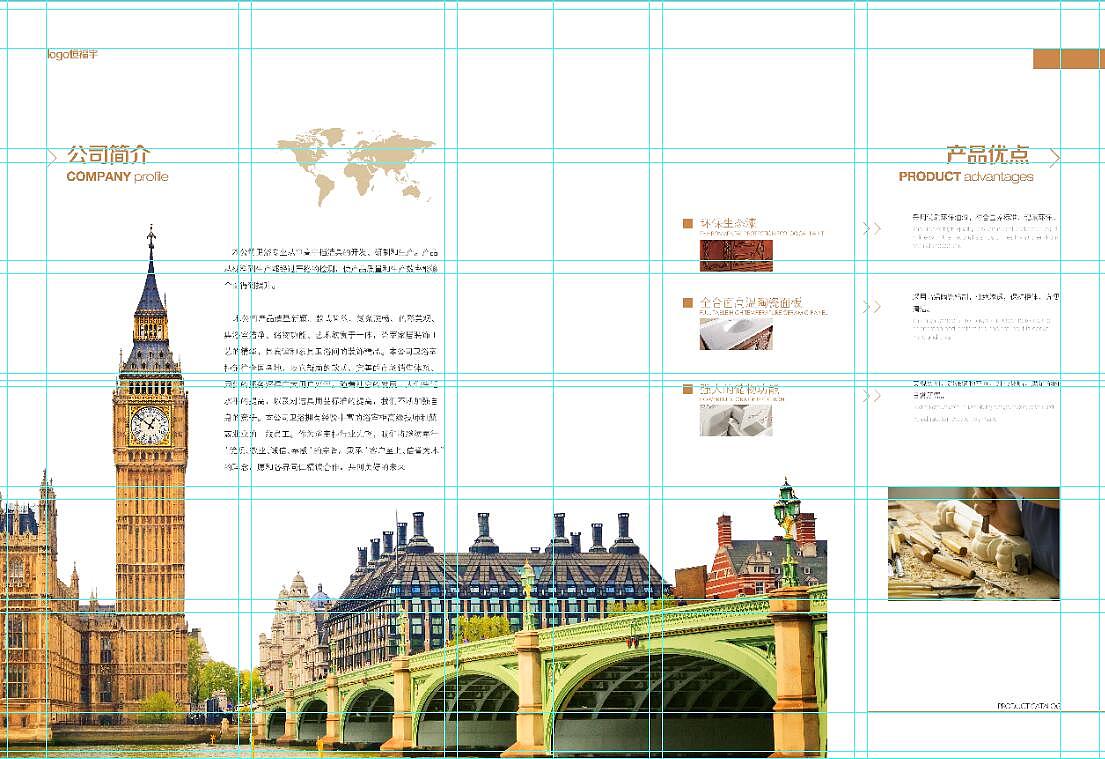
Task: Select the company introduction body text block
Action: [x=331, y=359]
